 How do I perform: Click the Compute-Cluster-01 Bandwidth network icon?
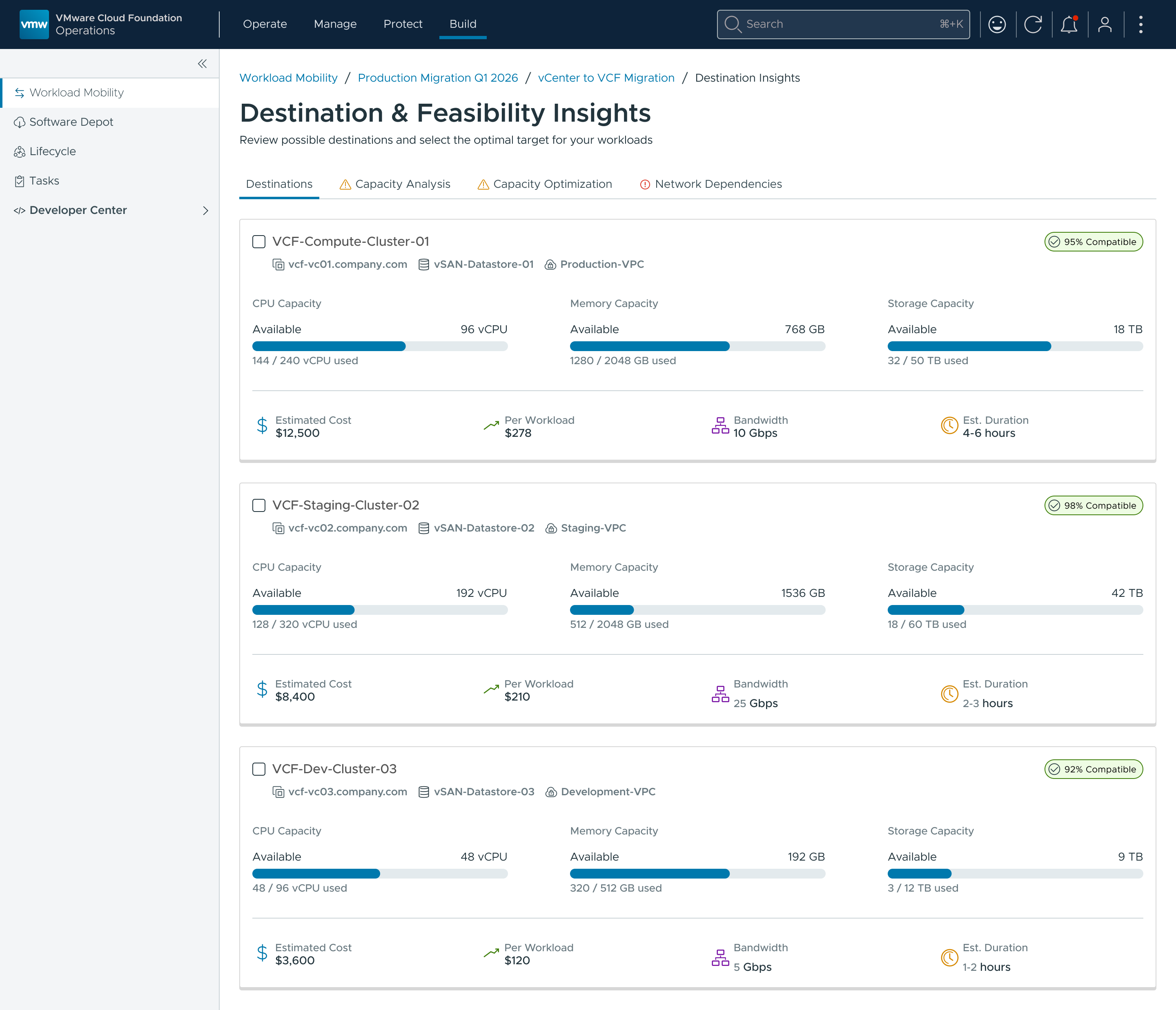720,425
